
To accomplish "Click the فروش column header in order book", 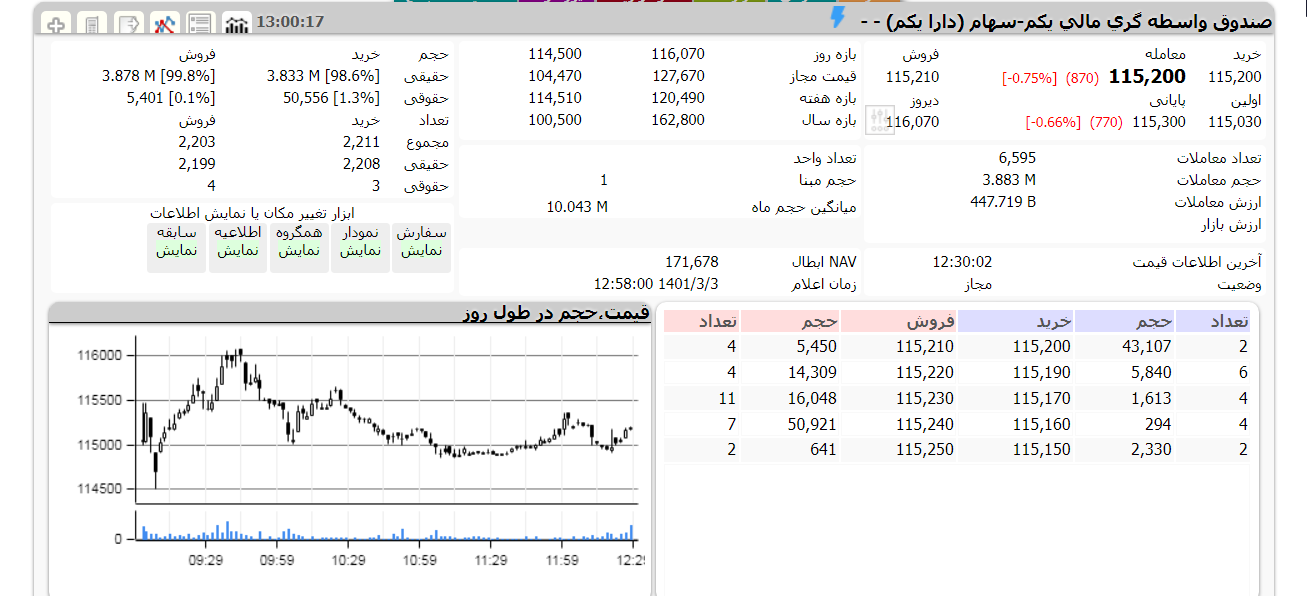I will point(899,321).
